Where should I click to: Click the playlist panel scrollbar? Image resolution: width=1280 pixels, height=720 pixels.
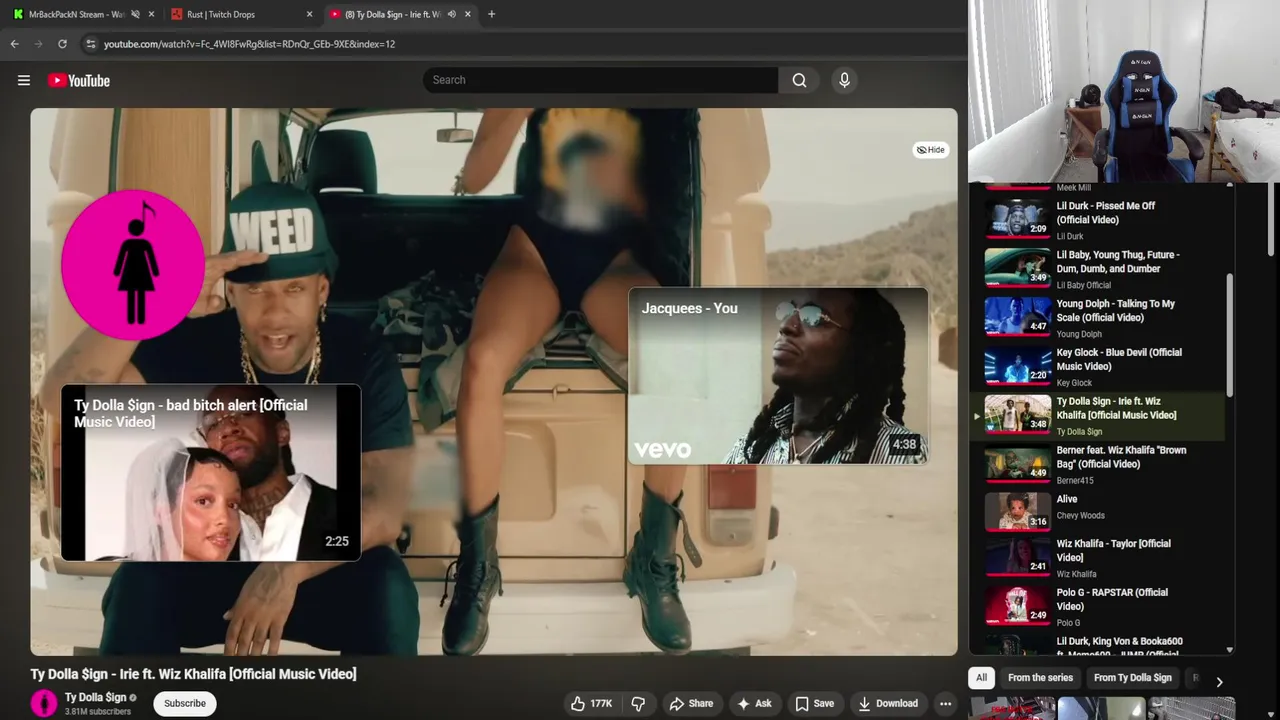pos(1229,334)
